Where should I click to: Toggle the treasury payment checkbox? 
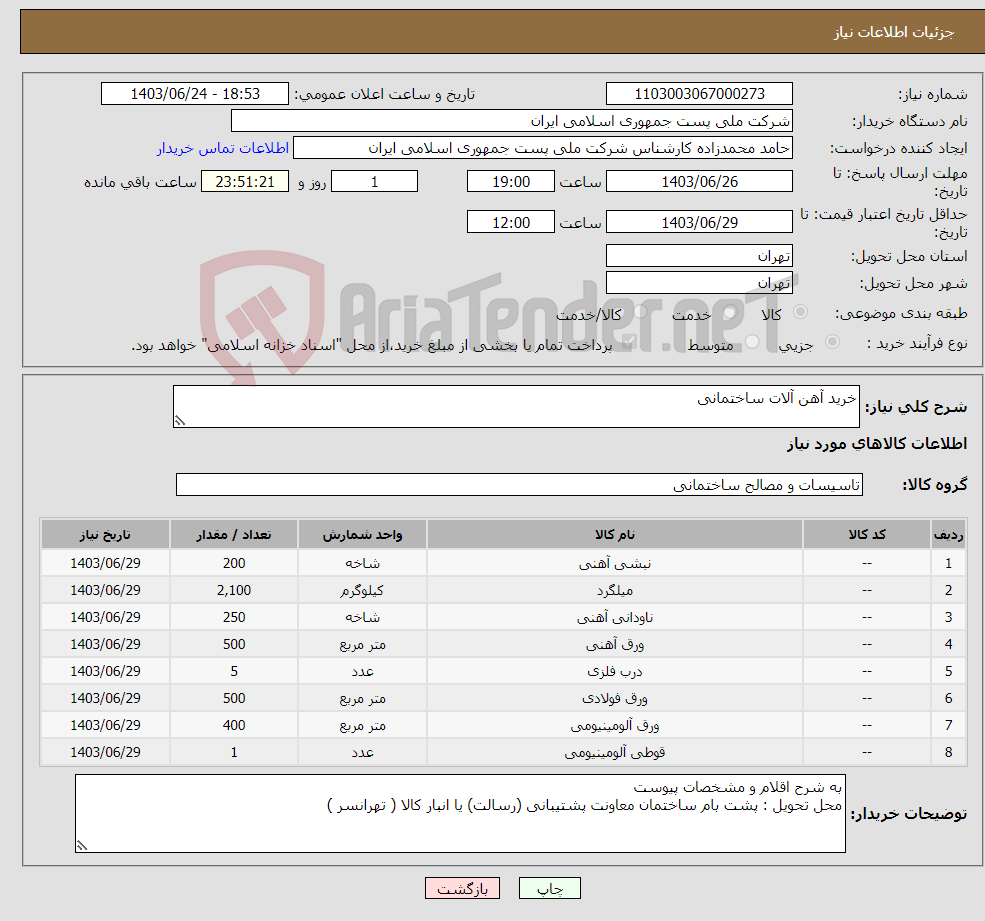point(628,342)
